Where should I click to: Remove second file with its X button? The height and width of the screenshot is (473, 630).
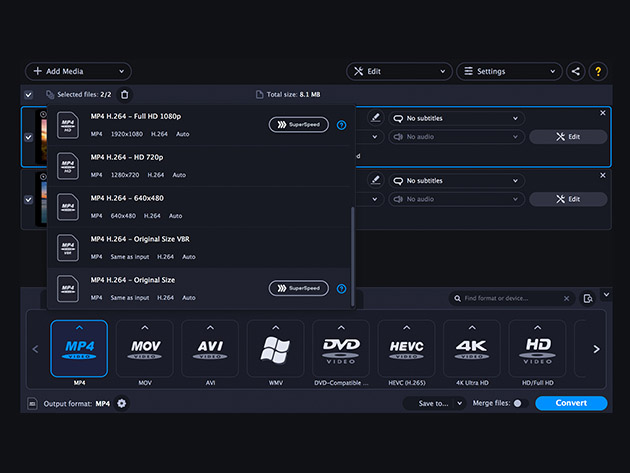pos(603,175)
